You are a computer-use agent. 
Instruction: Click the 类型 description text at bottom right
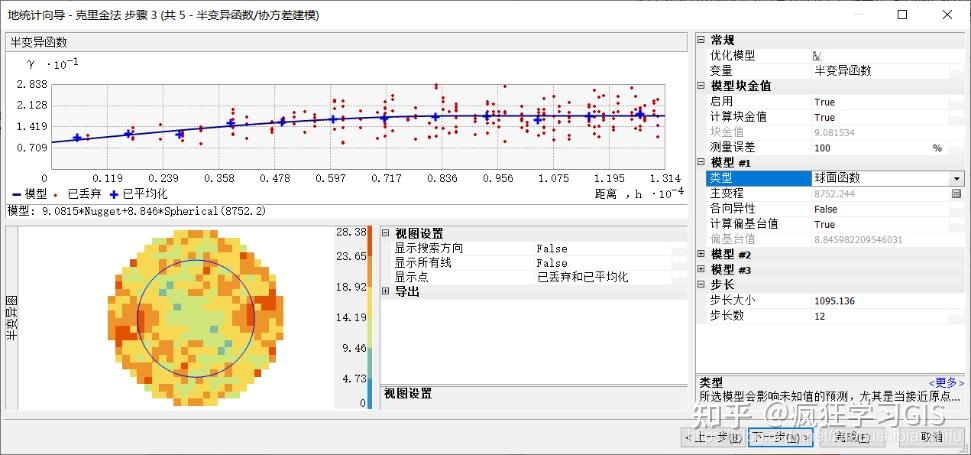[x=829, y=397]
